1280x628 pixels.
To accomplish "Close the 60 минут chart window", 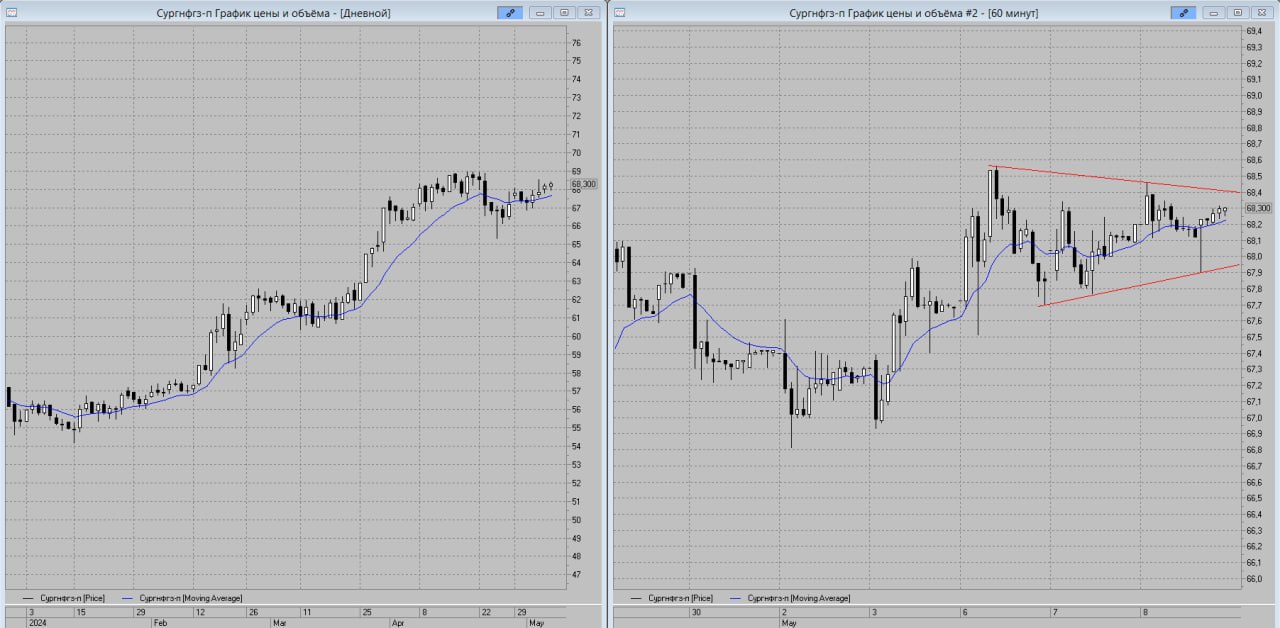I will [1261, 13].
